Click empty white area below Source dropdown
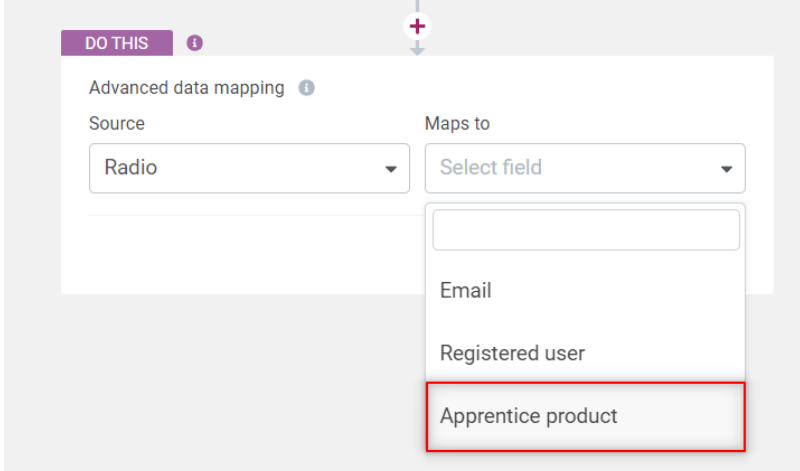The image size is (800, 471). point(245,255)
